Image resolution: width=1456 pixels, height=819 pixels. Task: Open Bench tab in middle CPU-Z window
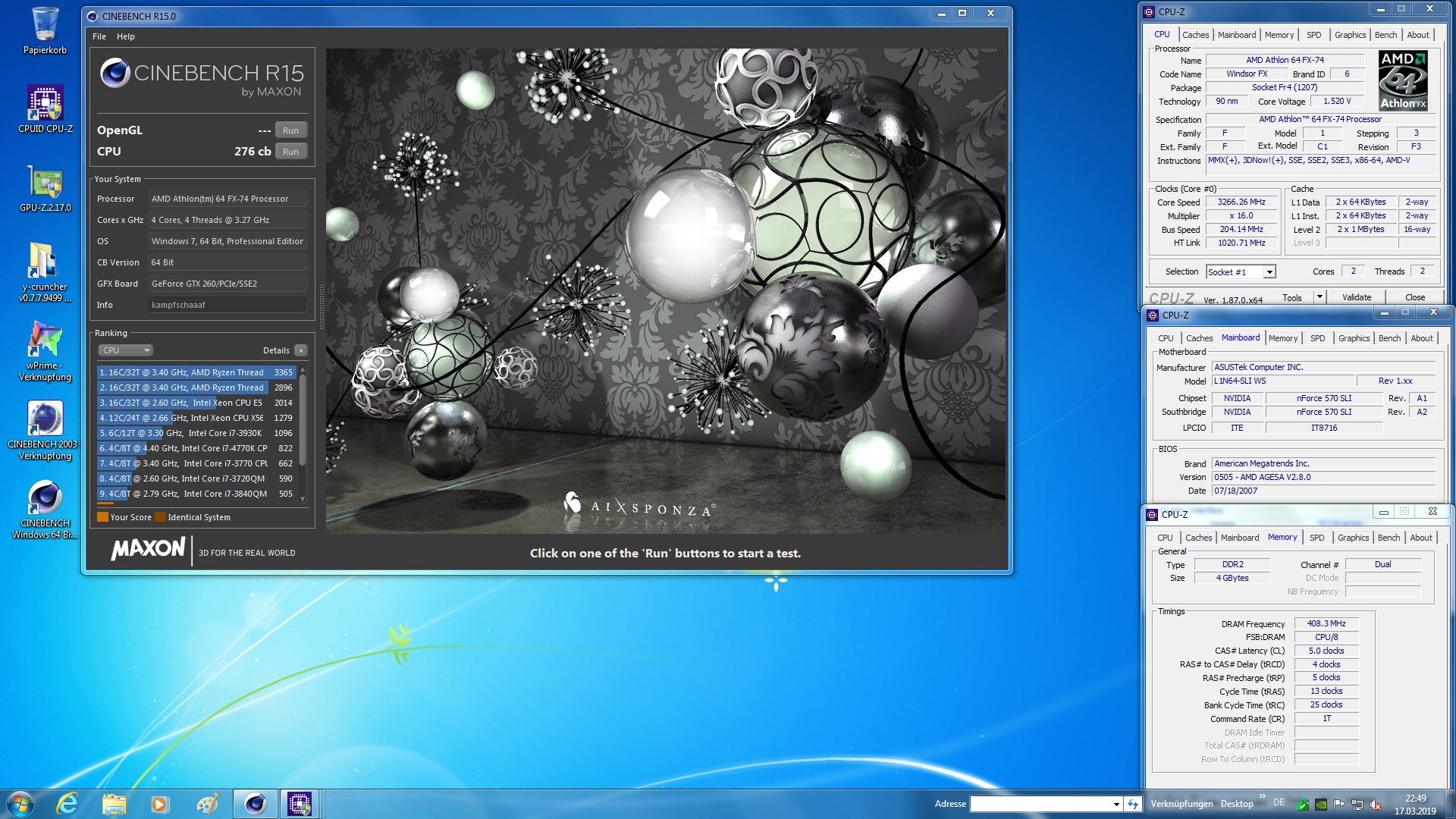coord(1389,338)
